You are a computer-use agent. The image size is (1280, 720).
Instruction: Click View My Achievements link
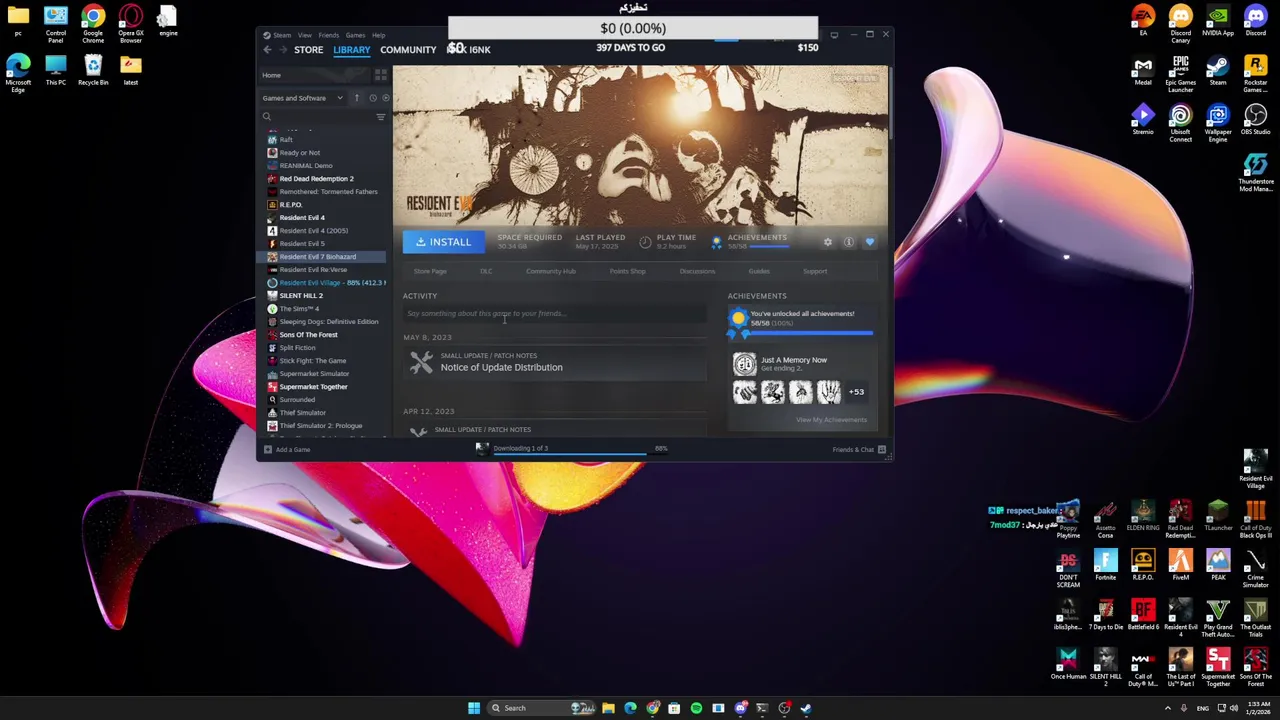point(831,420)
